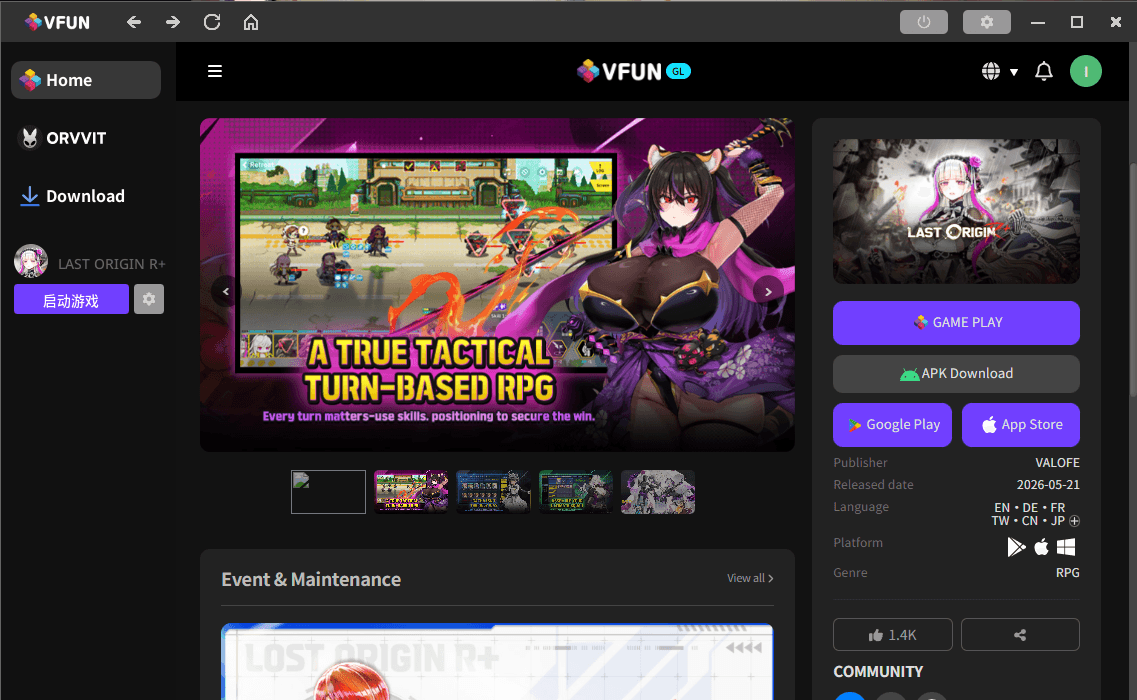1137x700 pixels.
Task: Select Home in the sidebar
Action: 86,80
